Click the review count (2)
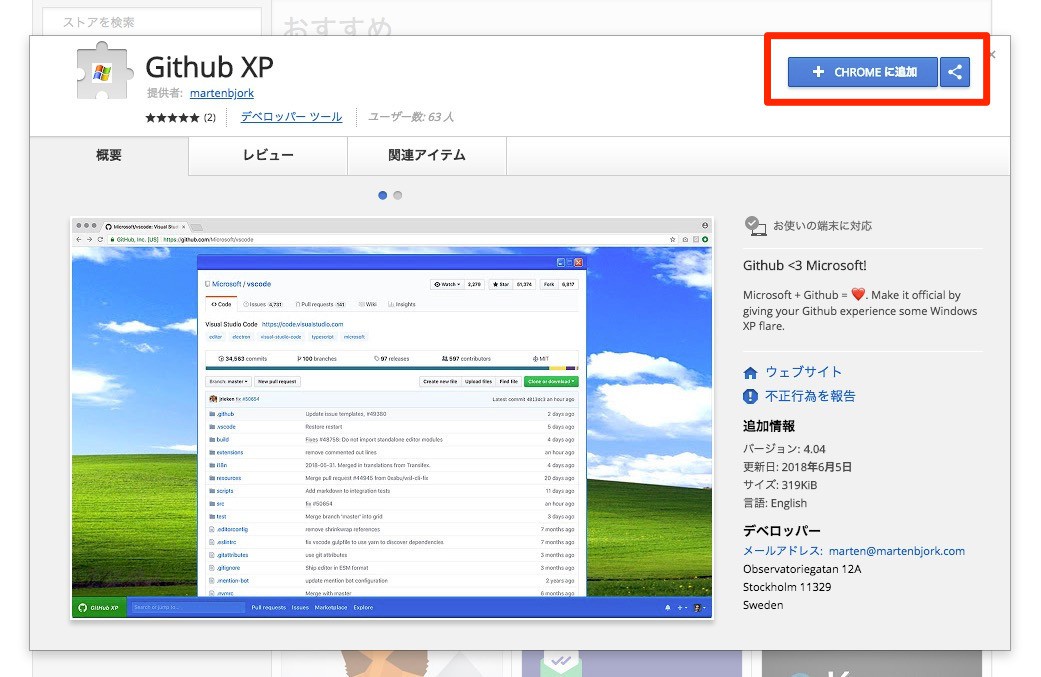The image size is (1041, 677). [210, 117]
